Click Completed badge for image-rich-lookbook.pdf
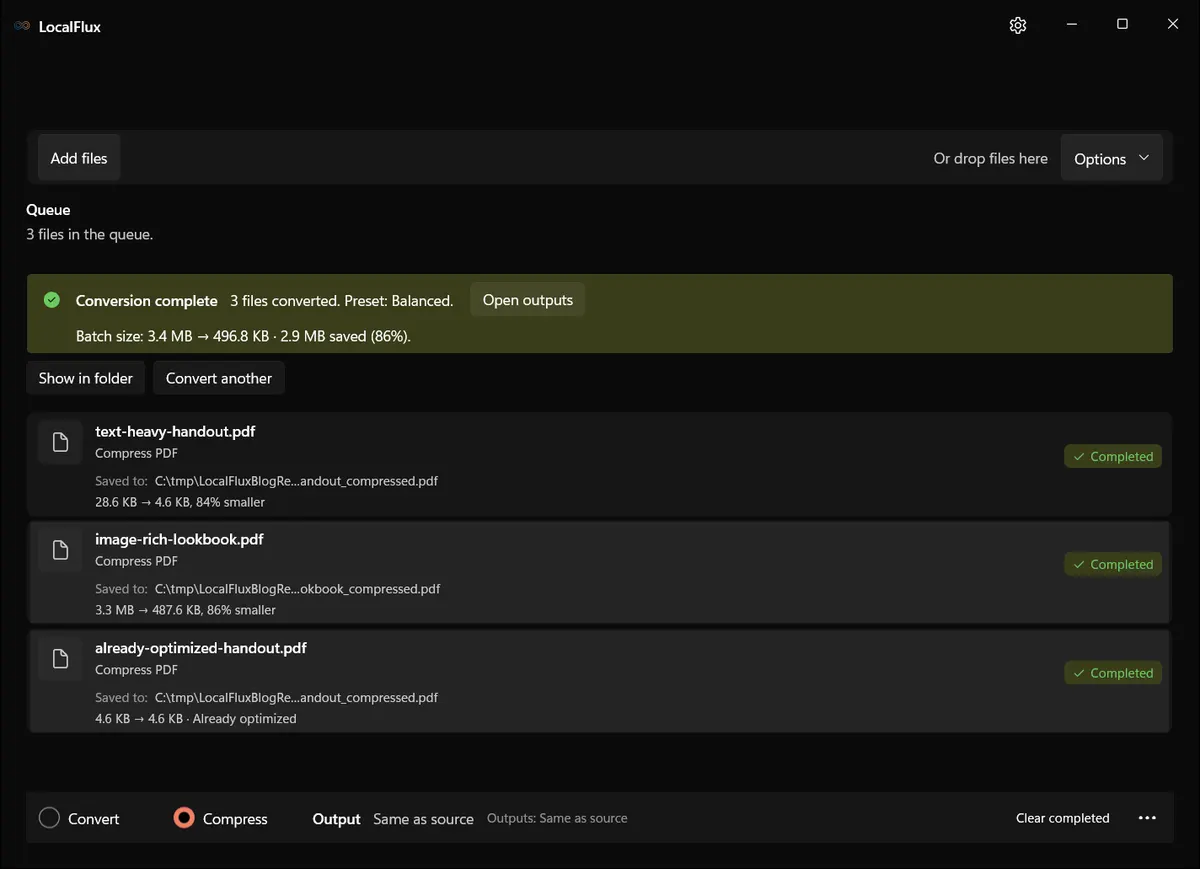1200x869 pixels. (x=1113, y=564)
